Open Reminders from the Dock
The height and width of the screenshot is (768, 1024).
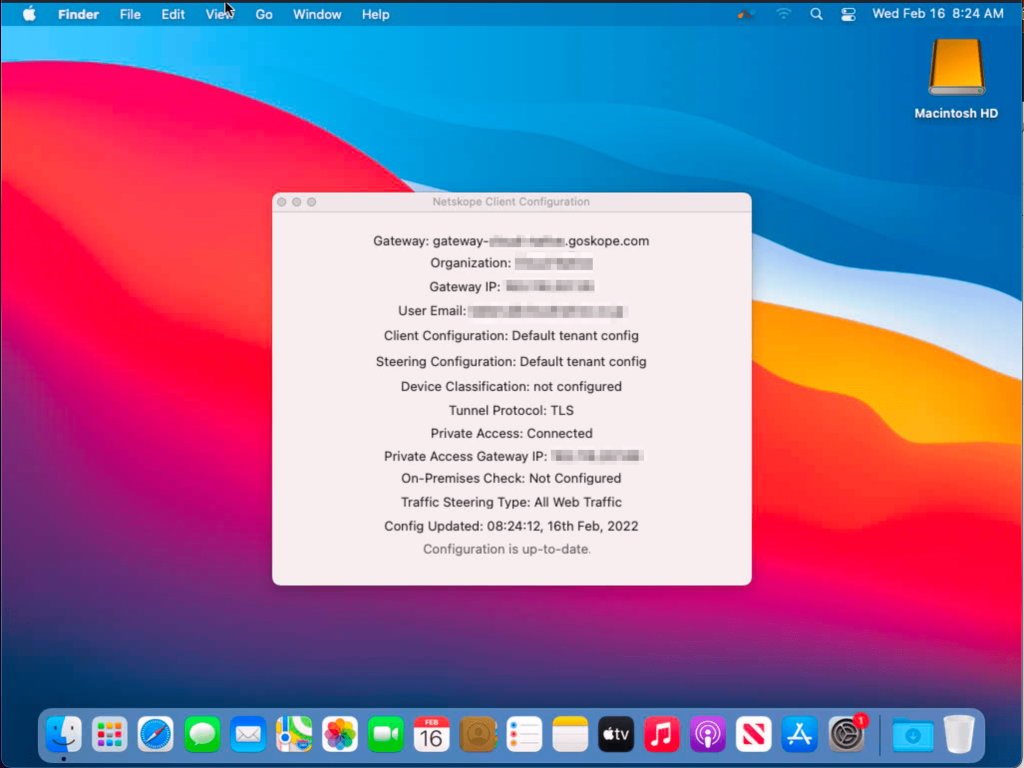(524, 735)
